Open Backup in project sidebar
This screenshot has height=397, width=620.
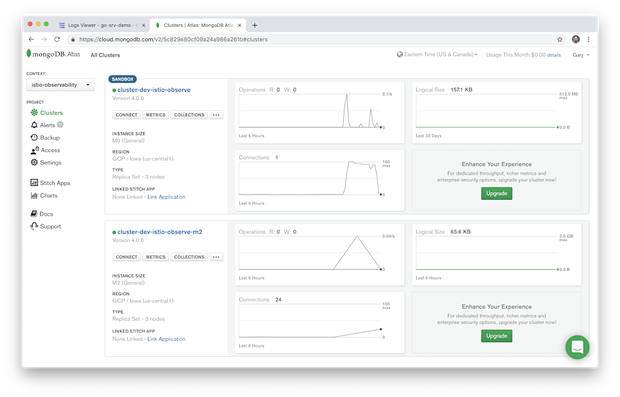(45, 138)
